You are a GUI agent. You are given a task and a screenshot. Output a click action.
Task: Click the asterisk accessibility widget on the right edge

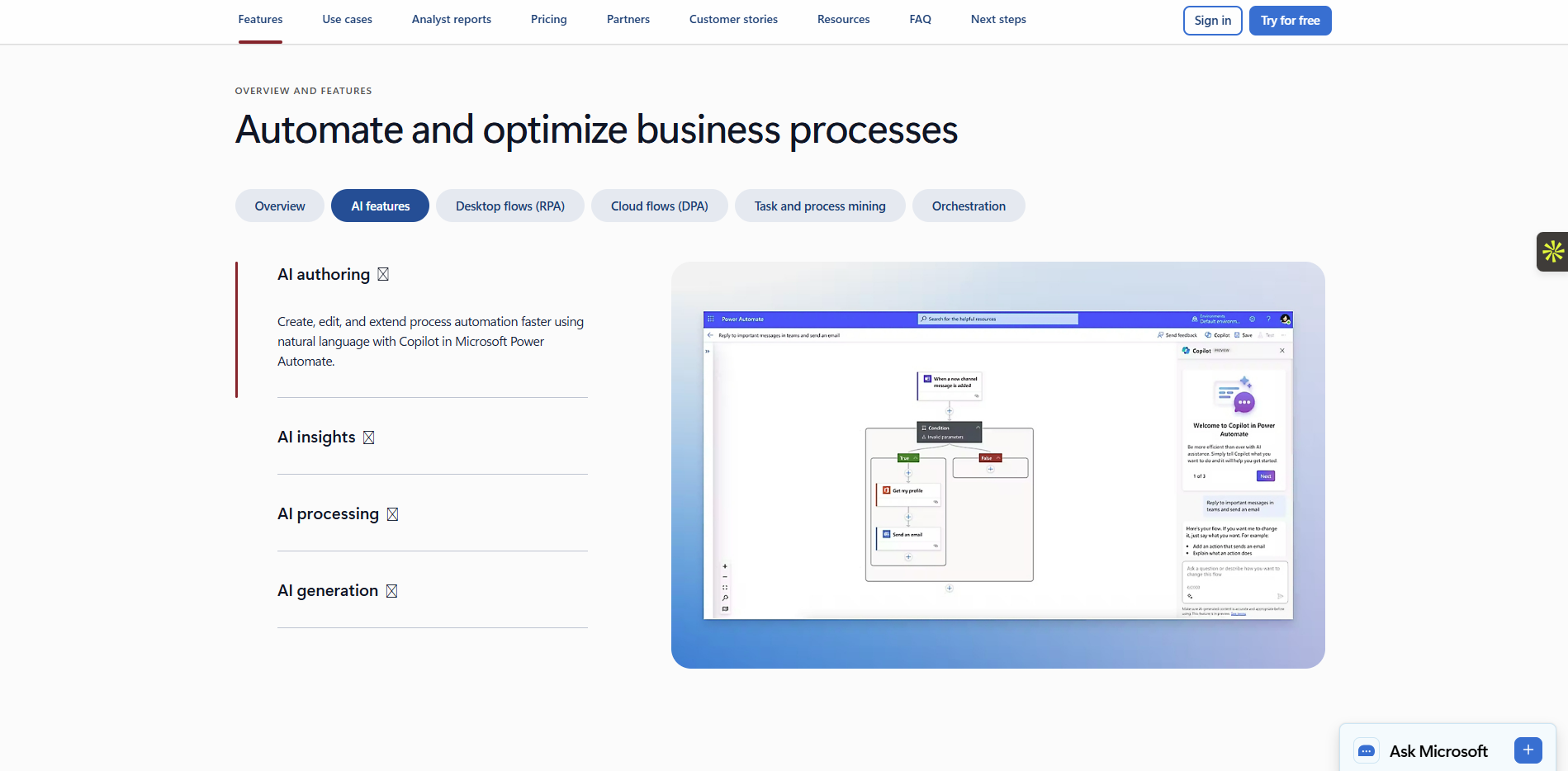[1555, 252]
